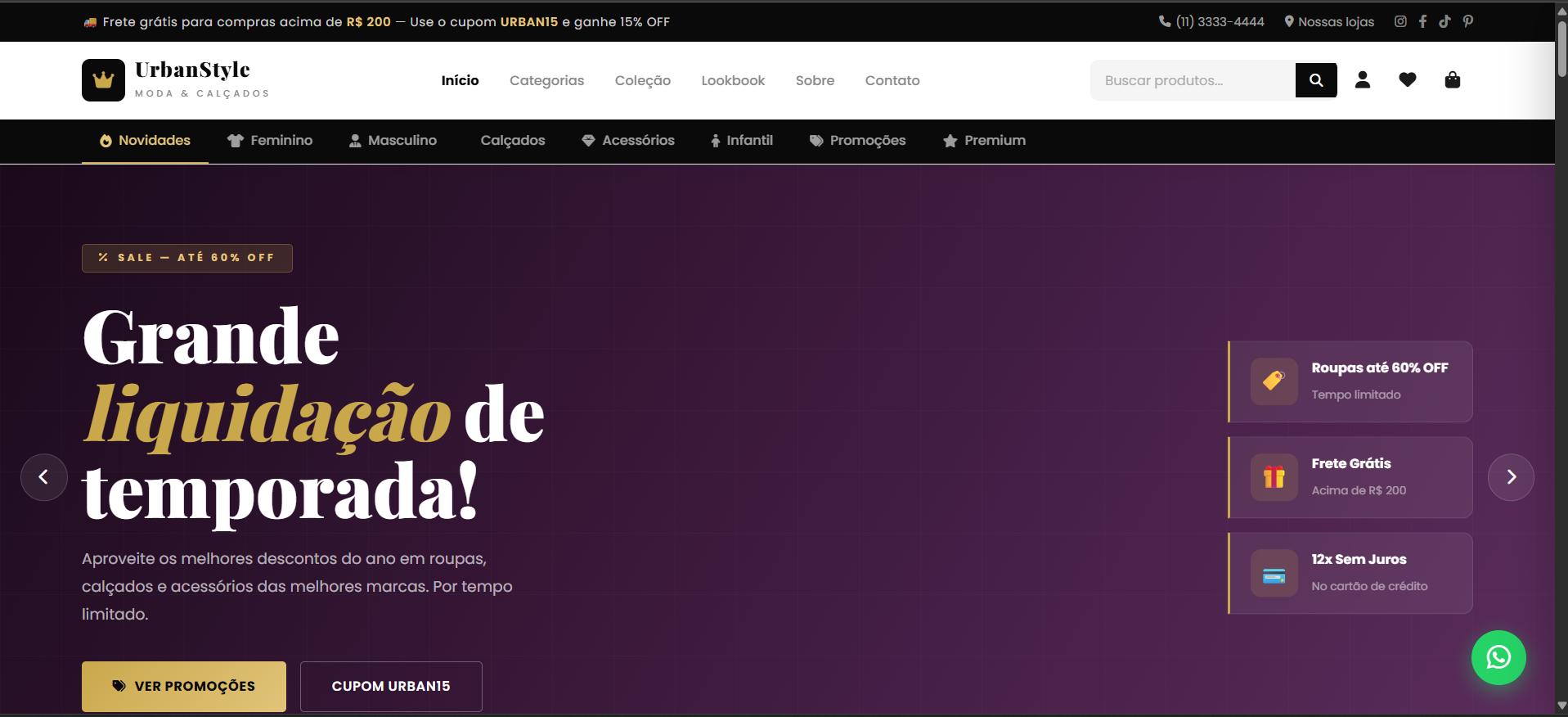
Task: Click the magnifier search button
Action: click(x=1316, y=80)
